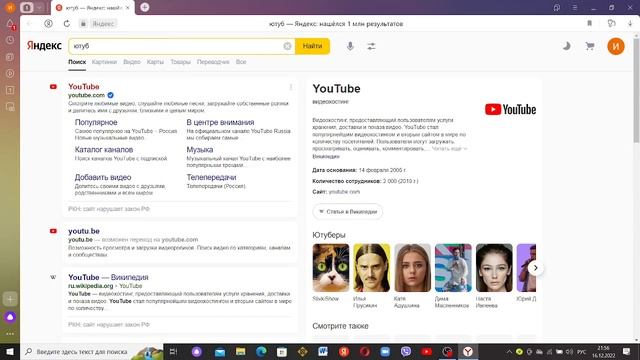Select Настя Ивлеева thumbnail

pos(494,268)
